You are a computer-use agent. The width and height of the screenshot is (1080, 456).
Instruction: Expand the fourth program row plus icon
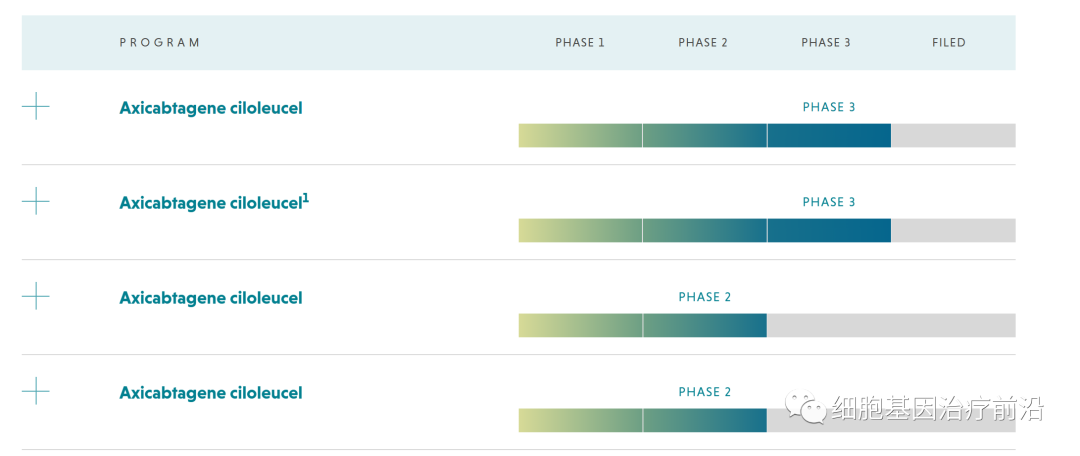(x=35, y=391)
